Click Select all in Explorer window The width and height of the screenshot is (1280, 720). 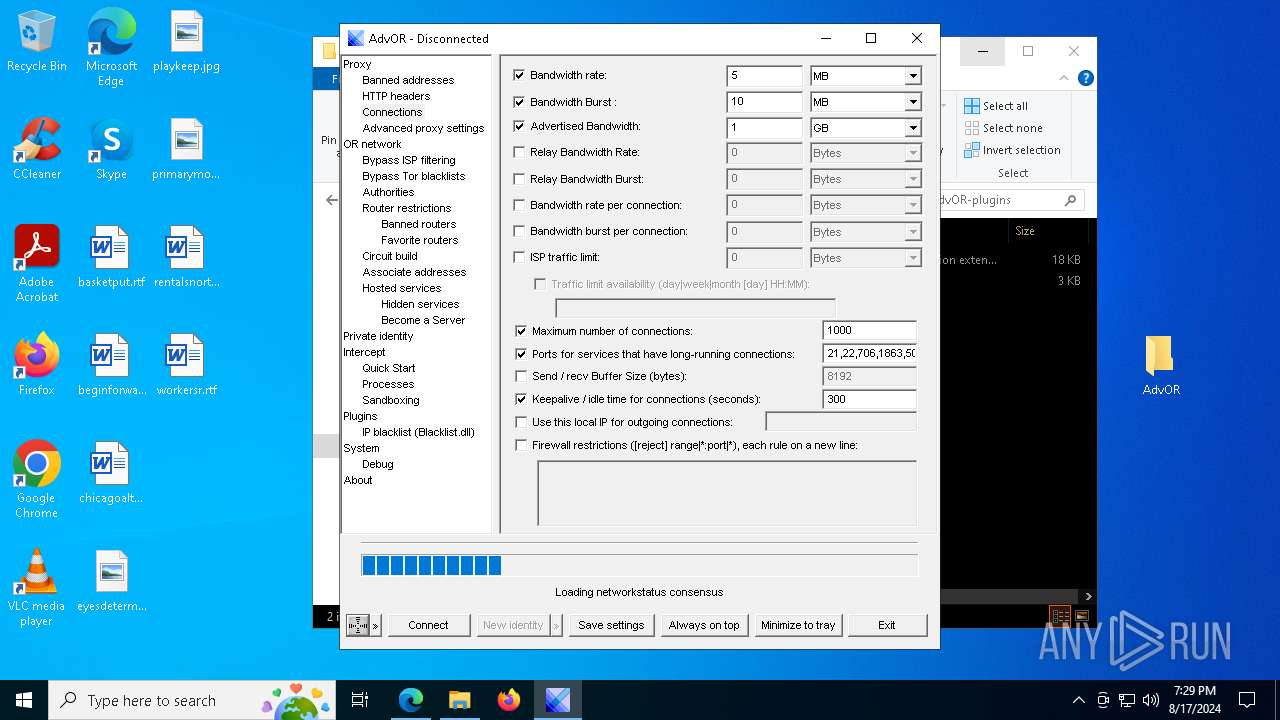pos(996,106)
